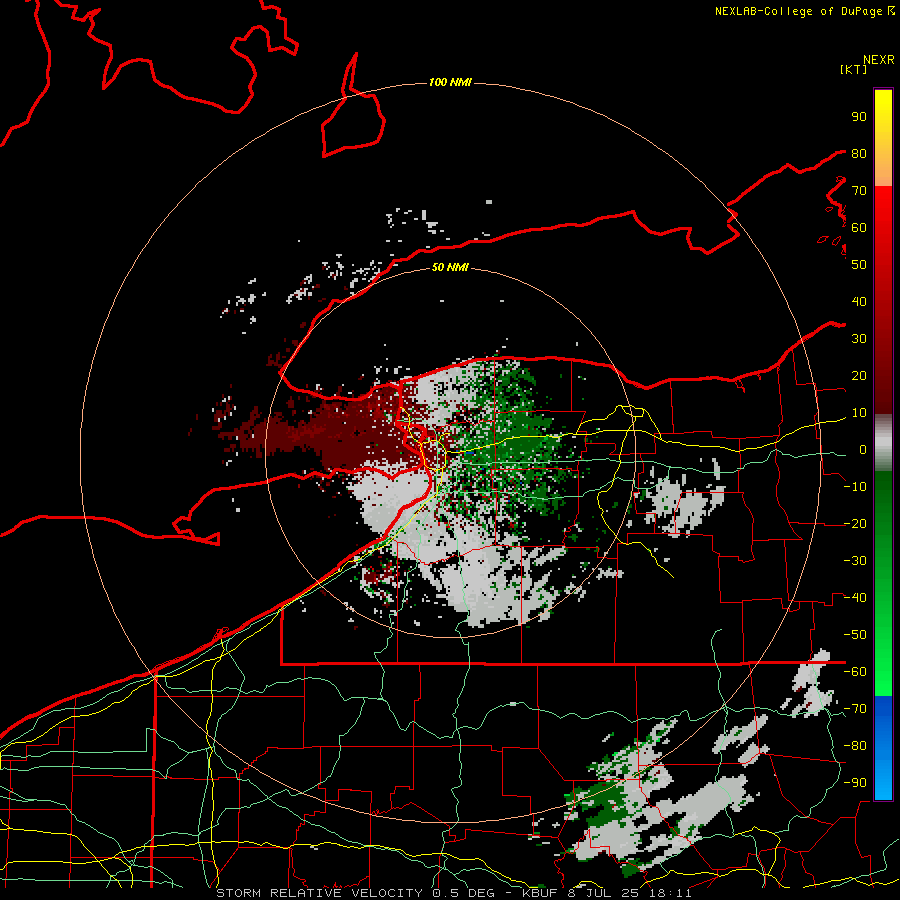Click the -30 value on the velocity legend
The width and height of the screenshot is (900, 900).
coord(855,561)
